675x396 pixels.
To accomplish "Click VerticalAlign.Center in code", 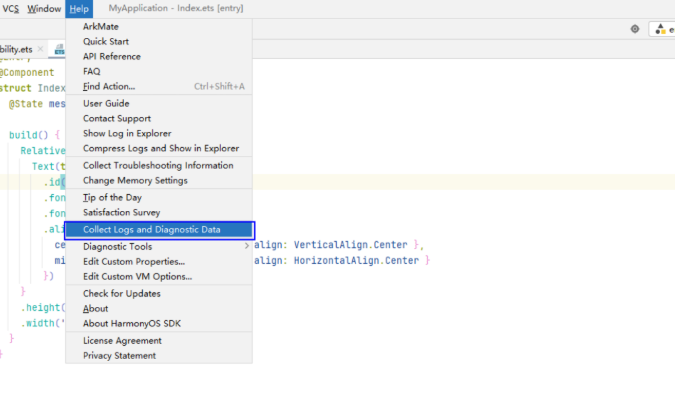I will click(350, 245).
